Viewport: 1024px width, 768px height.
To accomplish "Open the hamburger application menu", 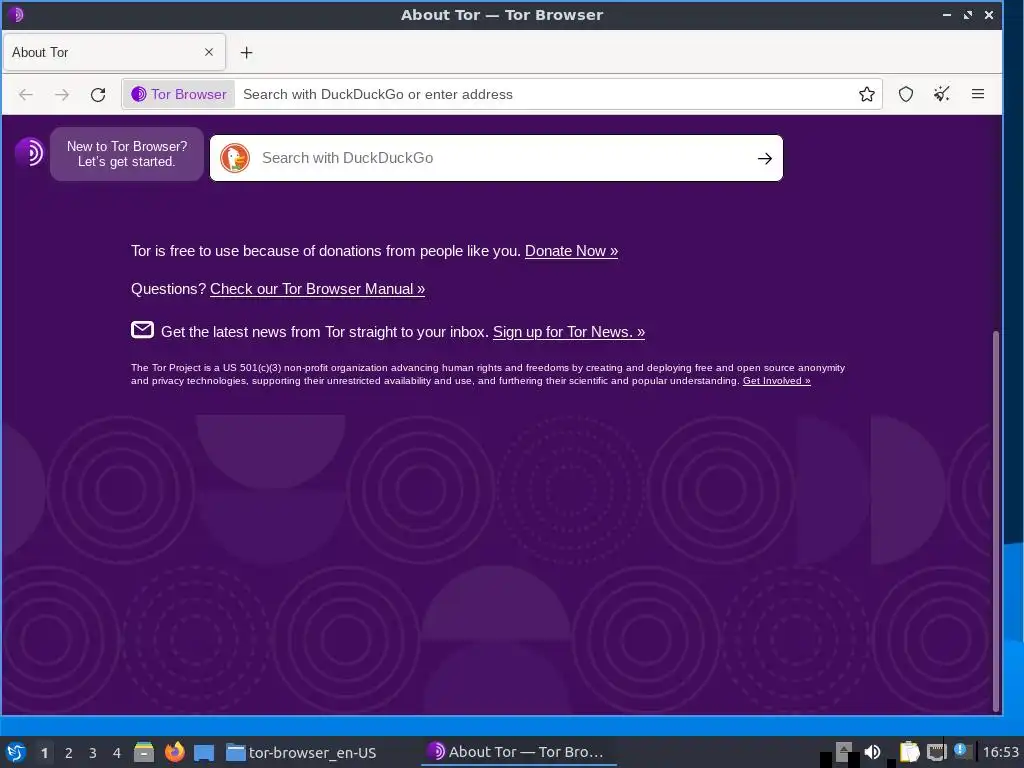I will click(977, 94).
